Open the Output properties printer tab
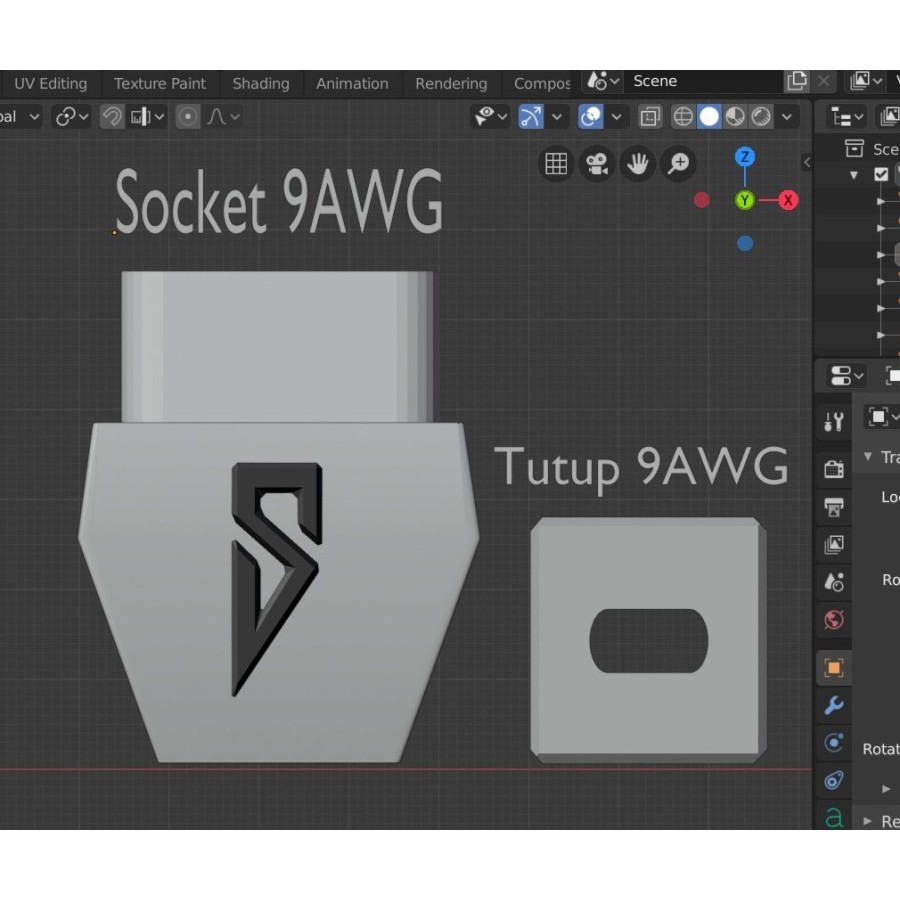The height and width of the screenshot is (900, 900). [x=834, y=507]
